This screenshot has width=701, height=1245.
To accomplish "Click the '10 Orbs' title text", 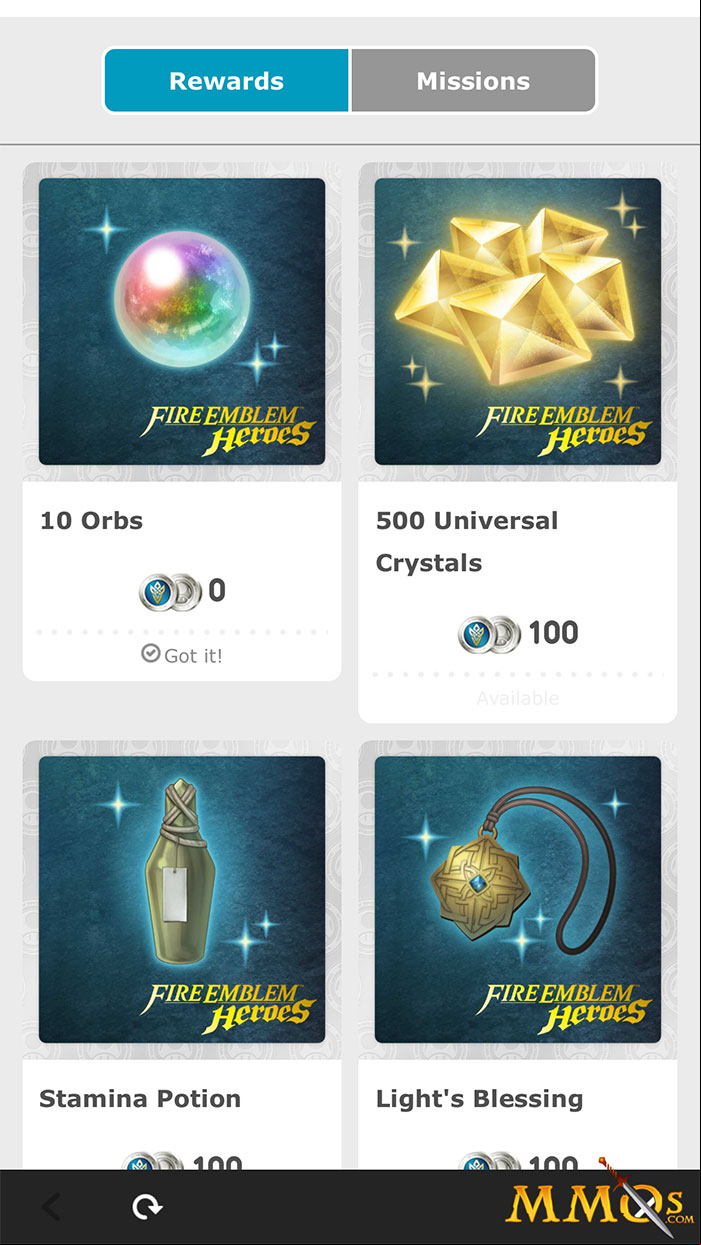I will (91, 520).
